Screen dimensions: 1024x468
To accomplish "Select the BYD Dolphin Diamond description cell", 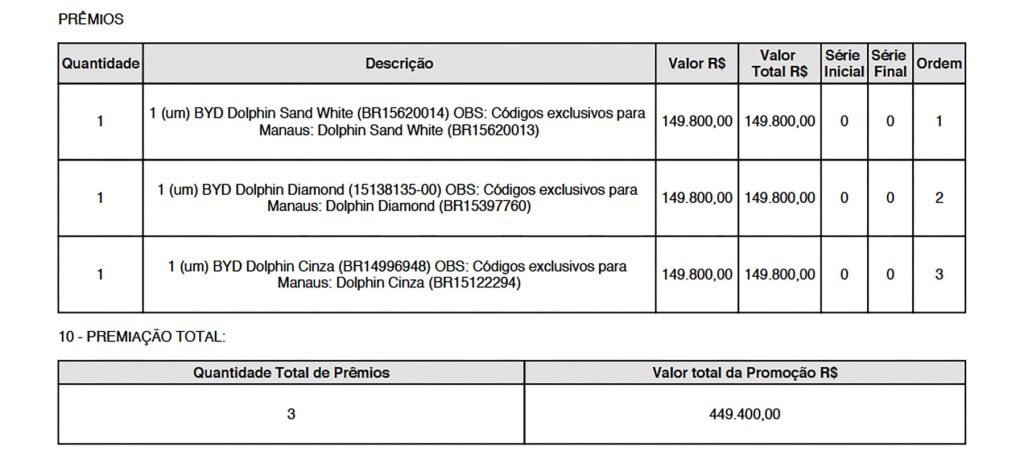I will tap(398, 198).
